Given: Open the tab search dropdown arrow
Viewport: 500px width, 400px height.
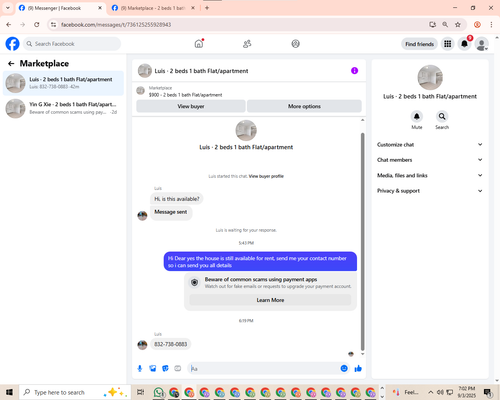Looking at the screenshot, I should 8,8.
